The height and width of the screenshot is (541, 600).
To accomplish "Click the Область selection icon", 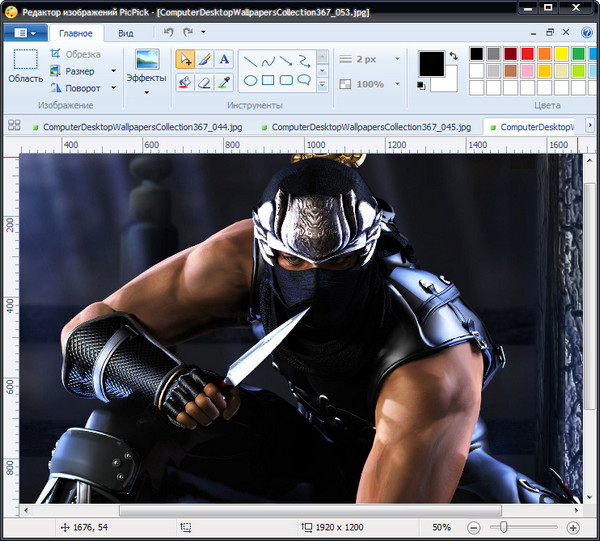I will pyautogui.click(x=25, y=60).
